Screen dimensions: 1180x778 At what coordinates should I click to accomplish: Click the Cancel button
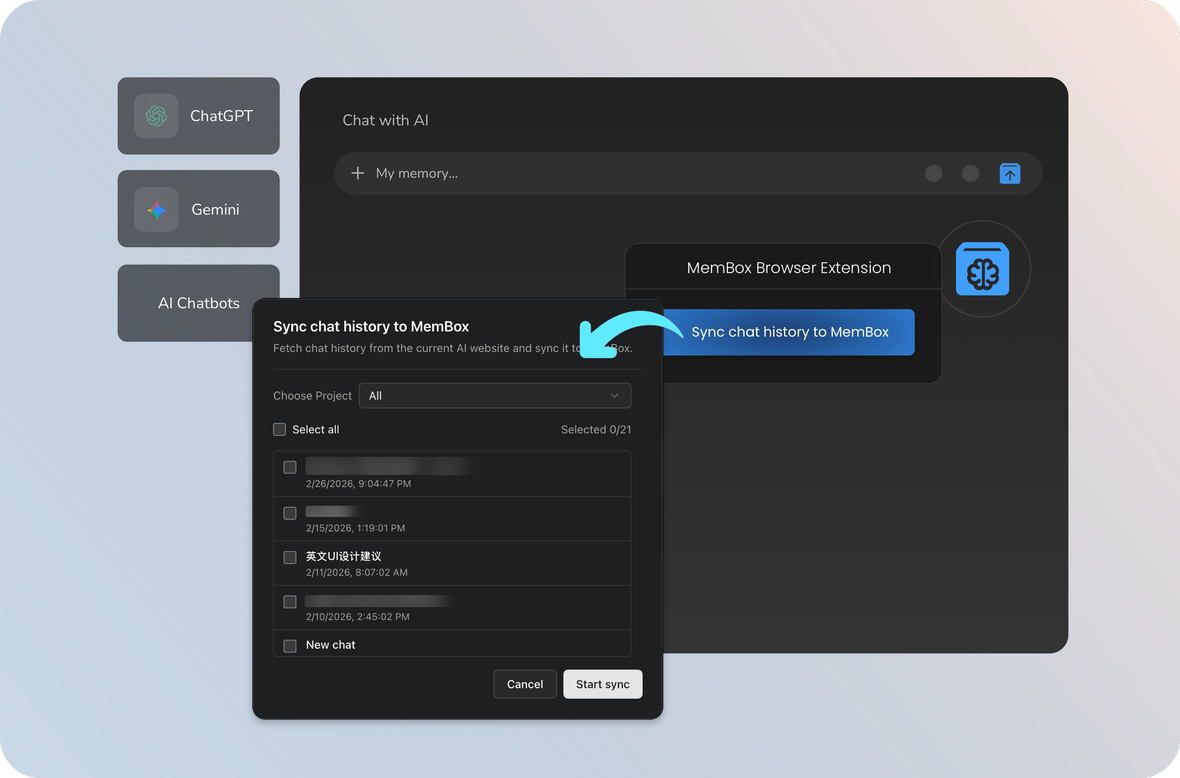(x=525, y=684)
